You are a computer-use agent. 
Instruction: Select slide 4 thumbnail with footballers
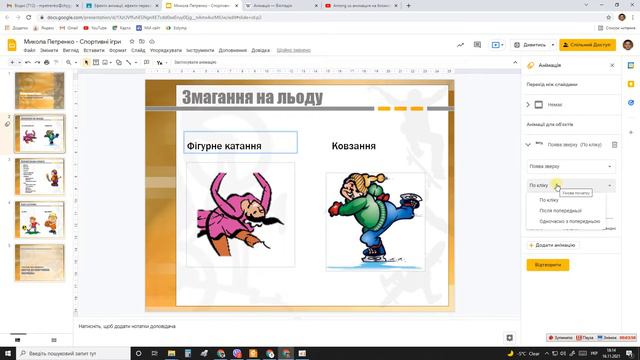tap(40, 220)
